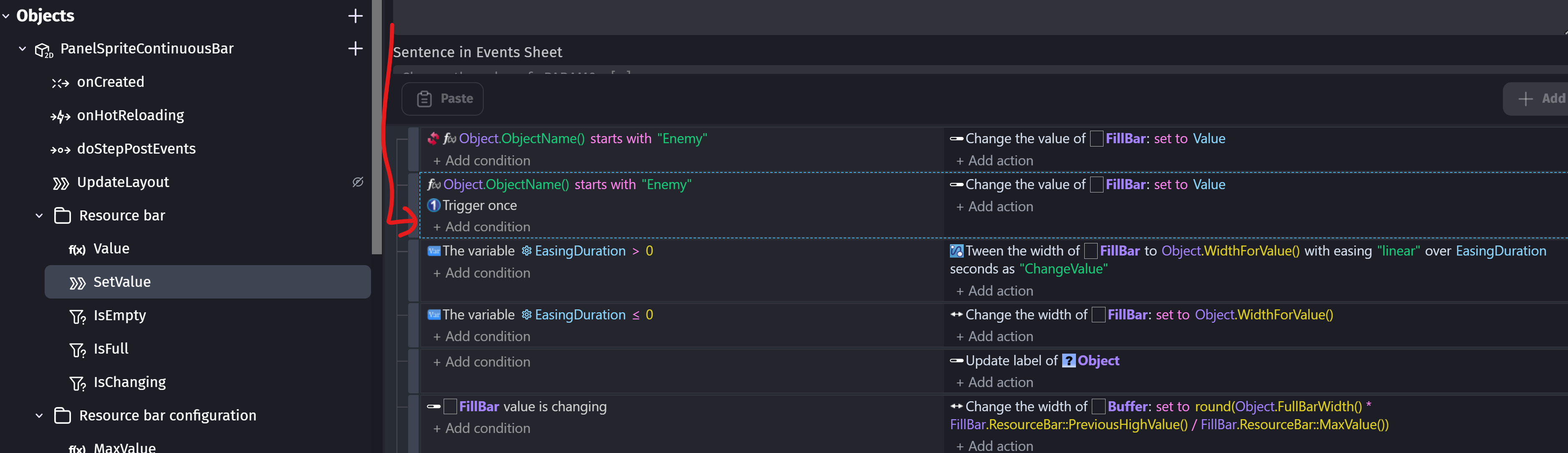Click variable icon of EasingDuration > 0 condition
Viewport: 1568px width, 453px height.
(434, 251)
